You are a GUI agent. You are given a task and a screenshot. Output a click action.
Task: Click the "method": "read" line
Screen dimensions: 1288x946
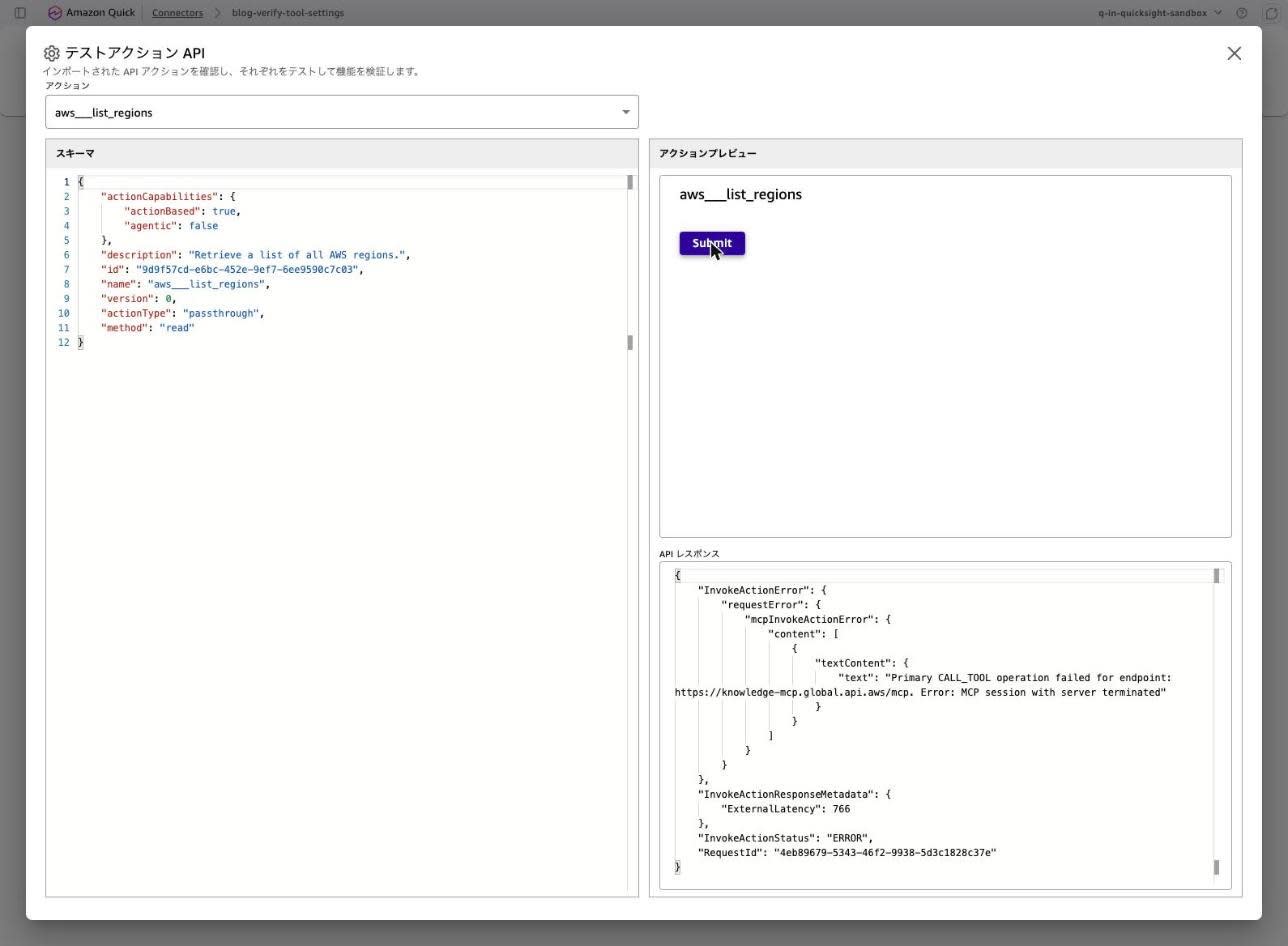click(x=148, y=328)
